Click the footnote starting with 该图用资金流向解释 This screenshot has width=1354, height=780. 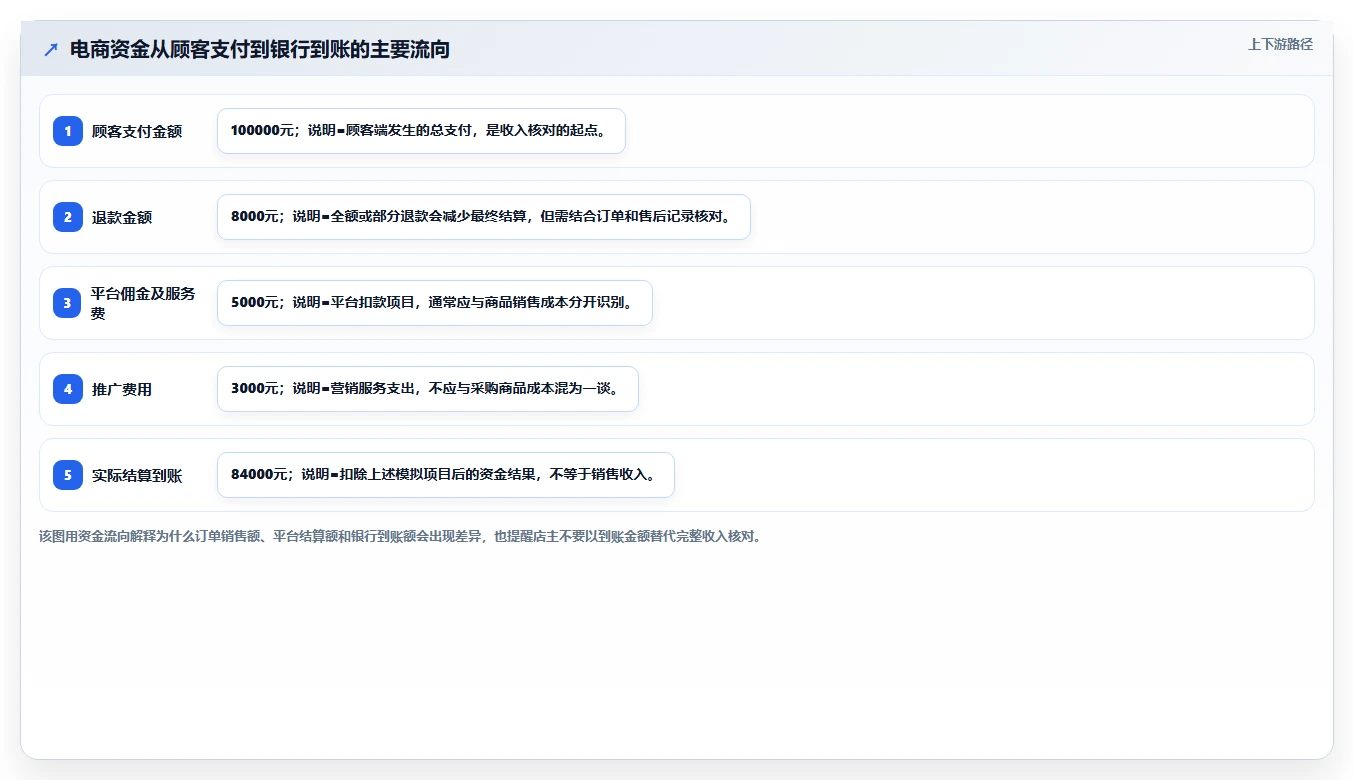coord(400,536)
